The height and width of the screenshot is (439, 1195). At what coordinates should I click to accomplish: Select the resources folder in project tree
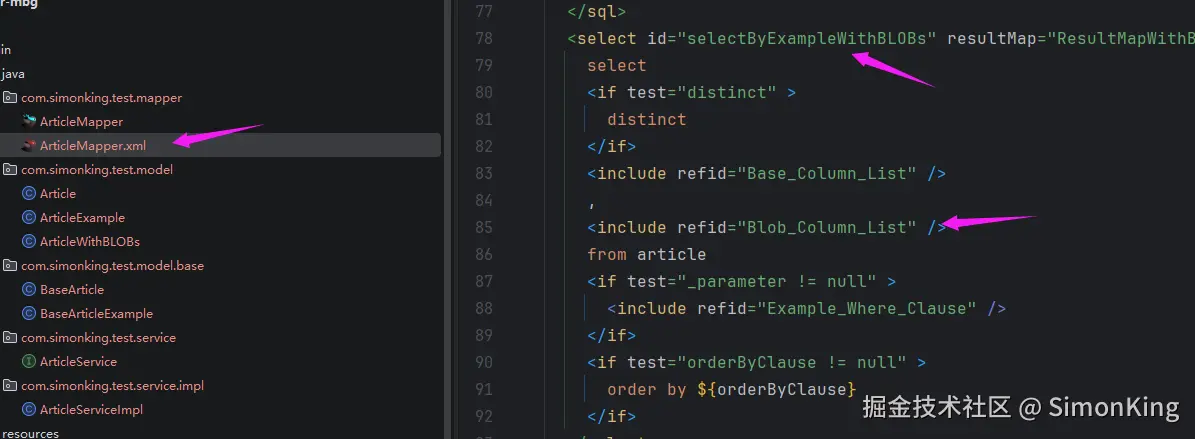[x=30, y=434]
